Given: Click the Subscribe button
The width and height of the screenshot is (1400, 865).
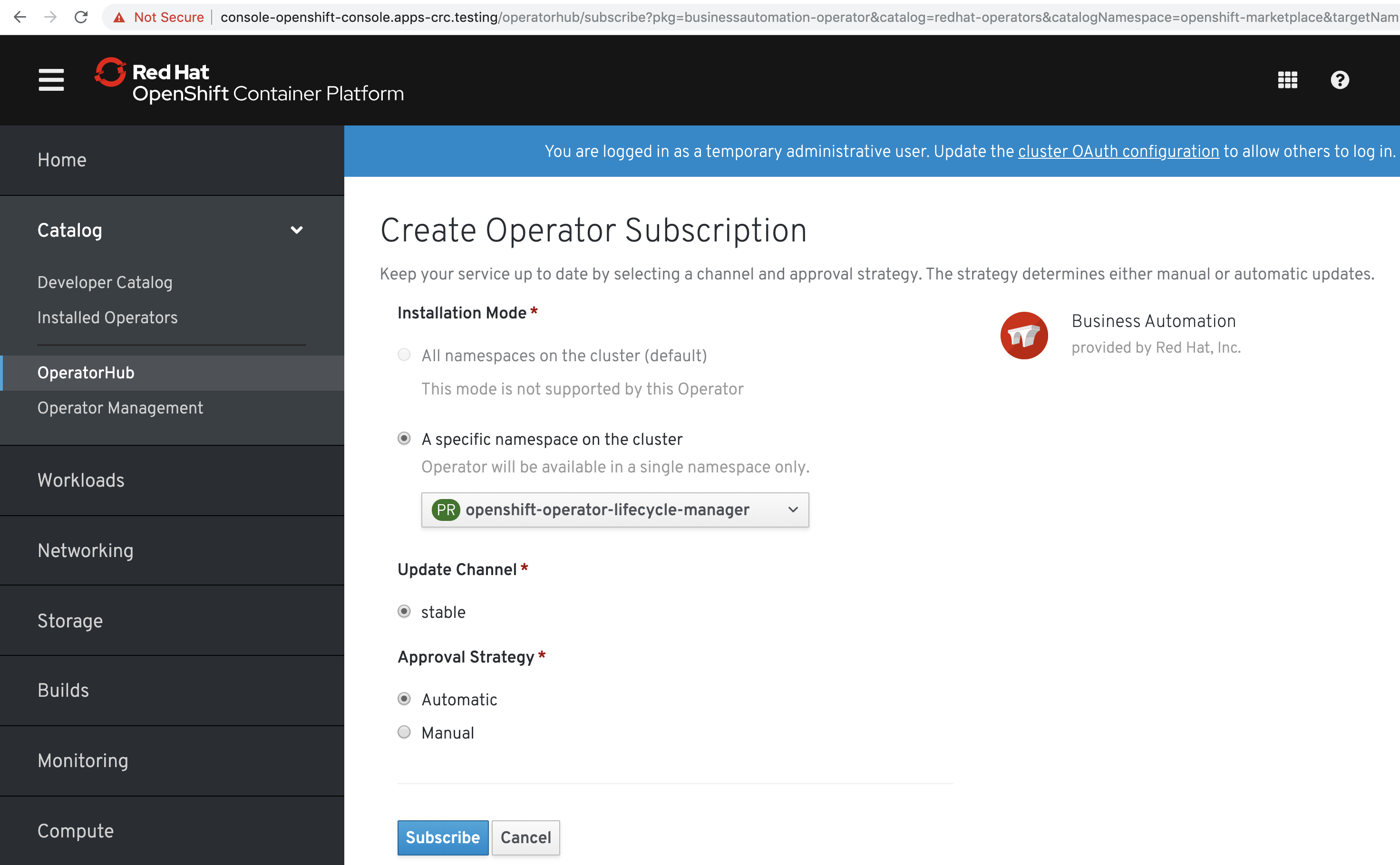Looking at the screenshot, I should (442, 837).
